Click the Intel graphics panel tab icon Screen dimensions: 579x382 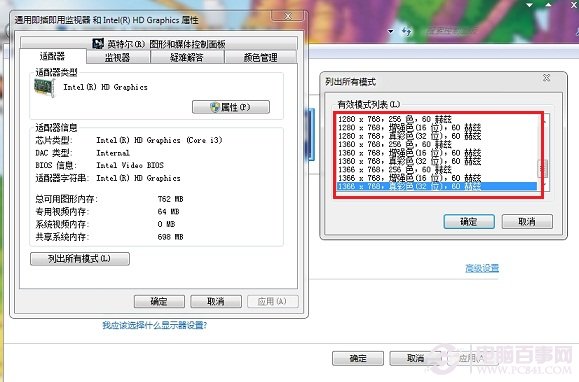click(97, 44)
